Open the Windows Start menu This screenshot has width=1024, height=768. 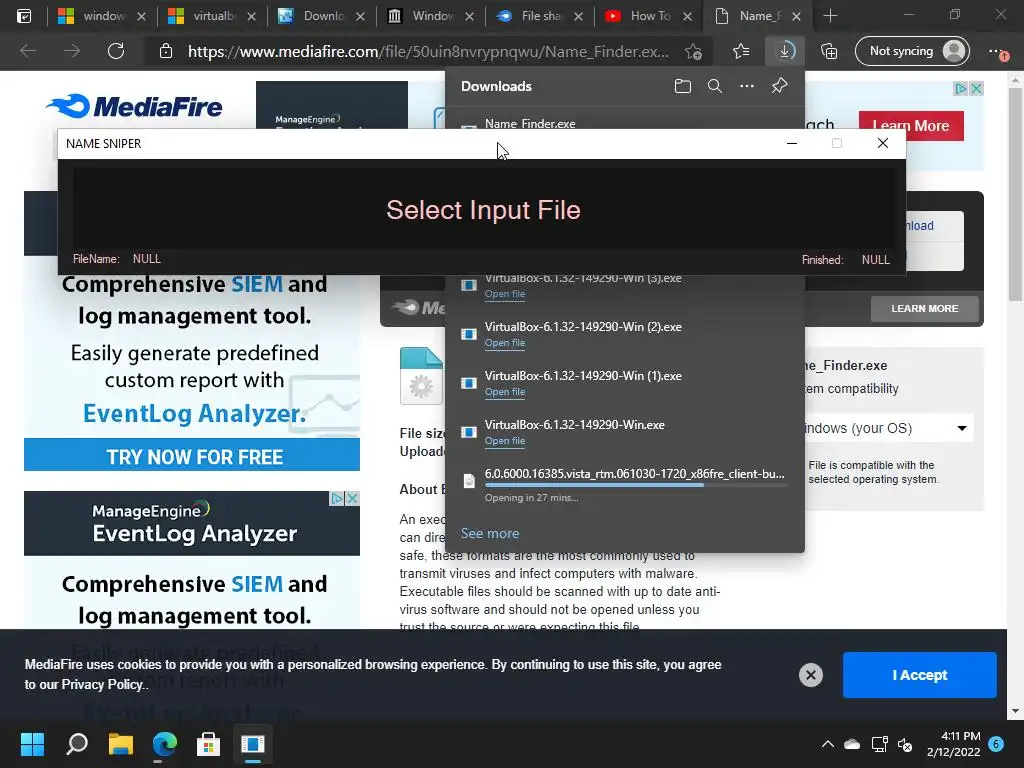coord(32,744)
